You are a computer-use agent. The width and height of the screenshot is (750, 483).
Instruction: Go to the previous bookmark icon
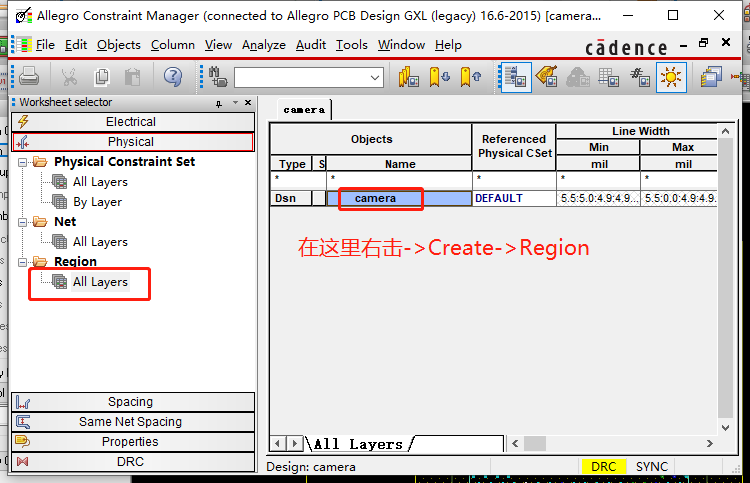point(471,77)
